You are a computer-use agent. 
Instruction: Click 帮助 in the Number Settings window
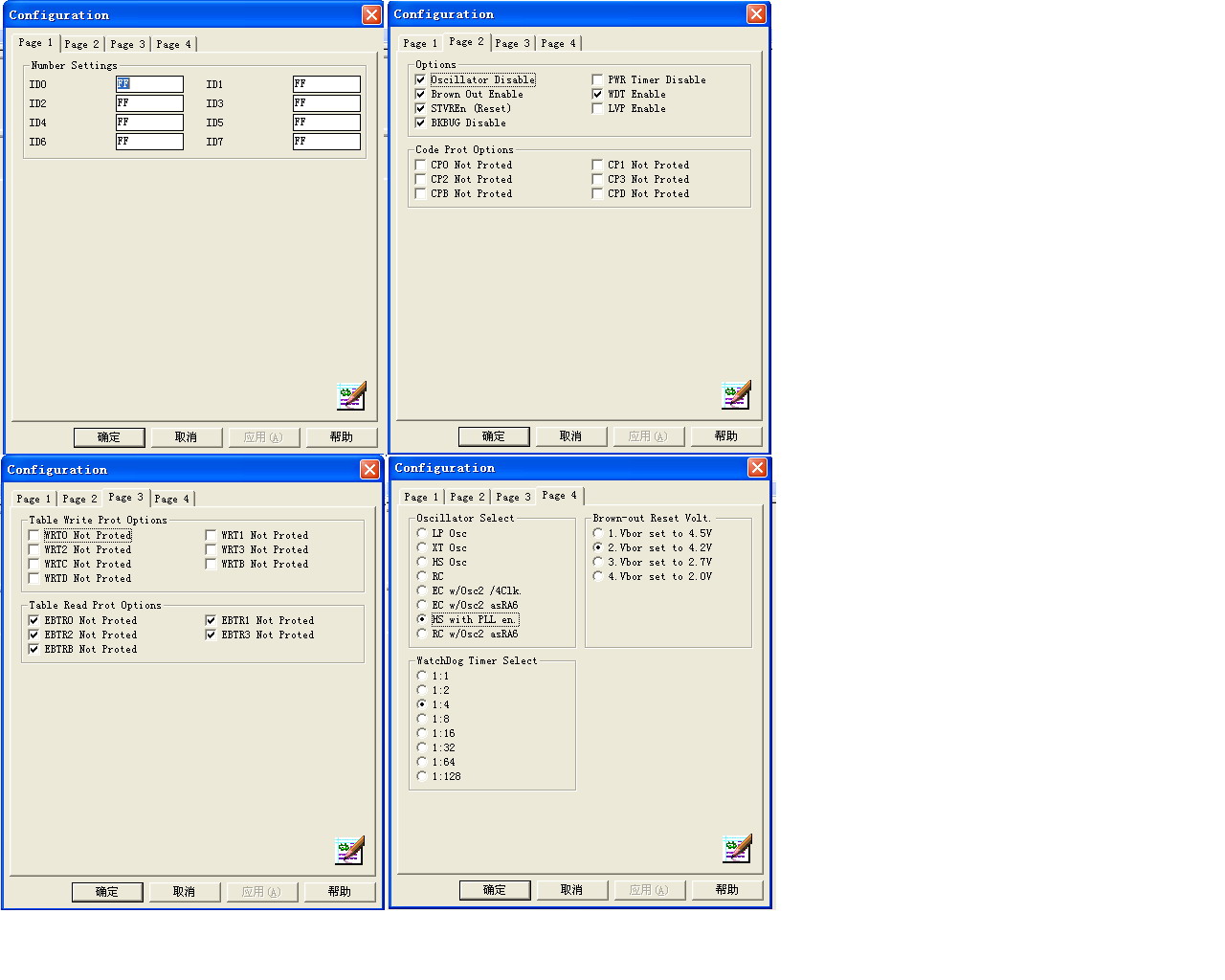[342, 437]
